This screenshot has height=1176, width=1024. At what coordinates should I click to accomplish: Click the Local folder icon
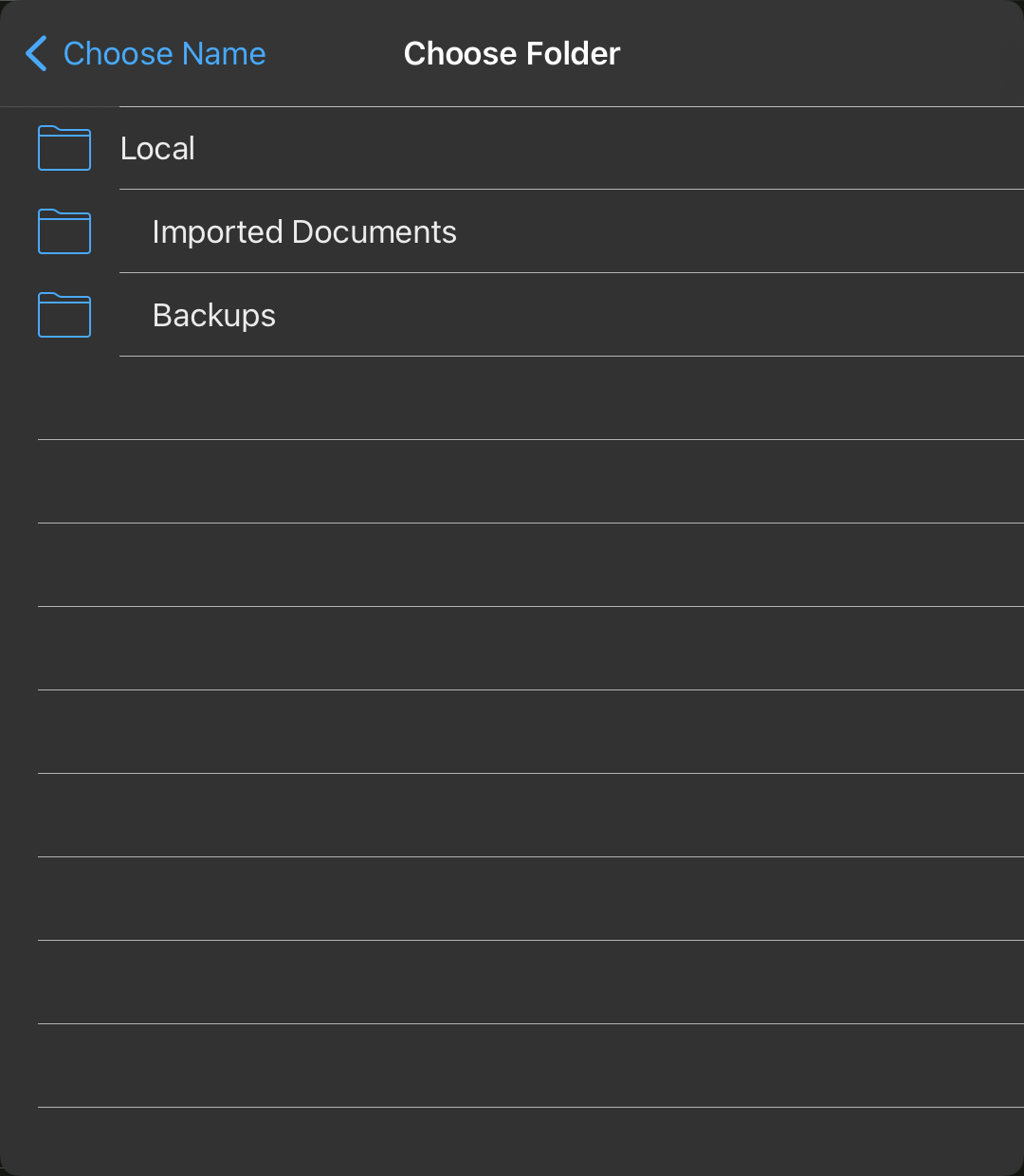(64, 148)
